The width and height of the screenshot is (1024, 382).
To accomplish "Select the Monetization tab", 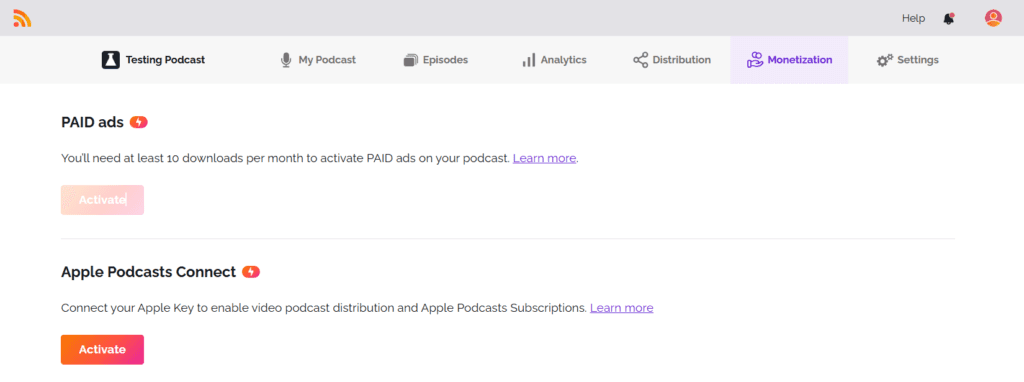I will point(789,60).
